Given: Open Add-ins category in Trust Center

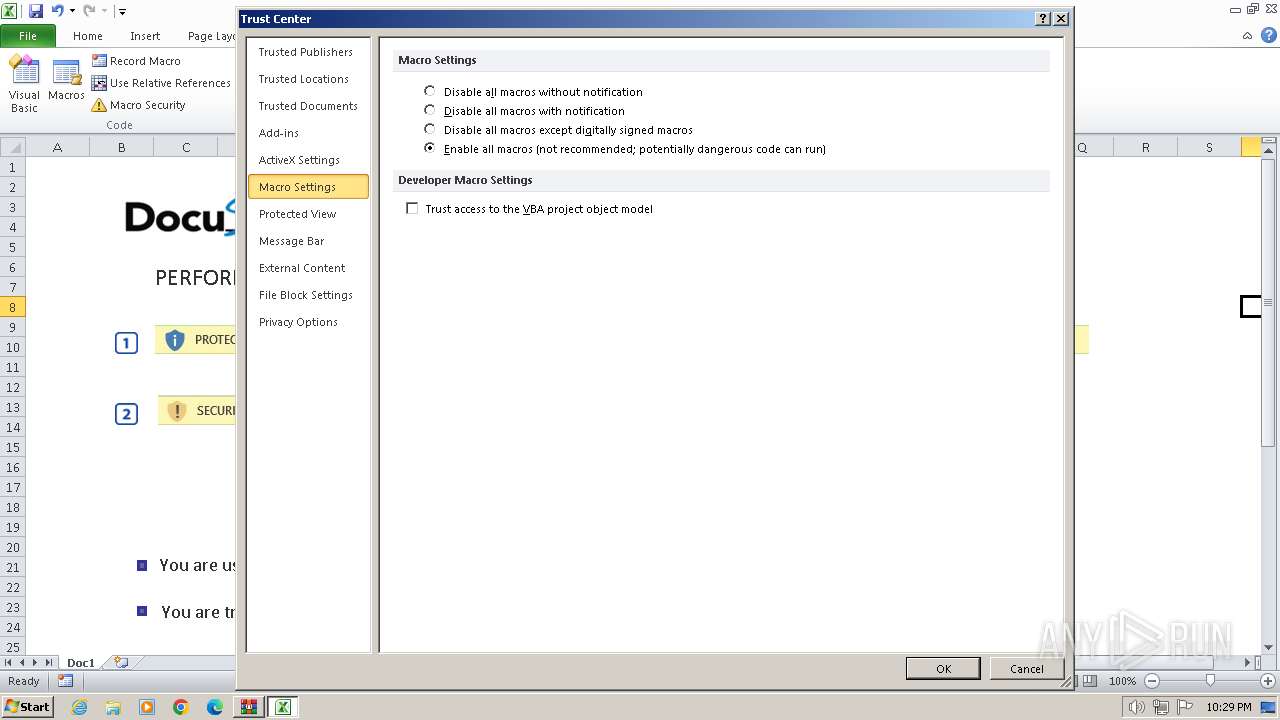Looking at the screenshot, I should tap(308, 133).
